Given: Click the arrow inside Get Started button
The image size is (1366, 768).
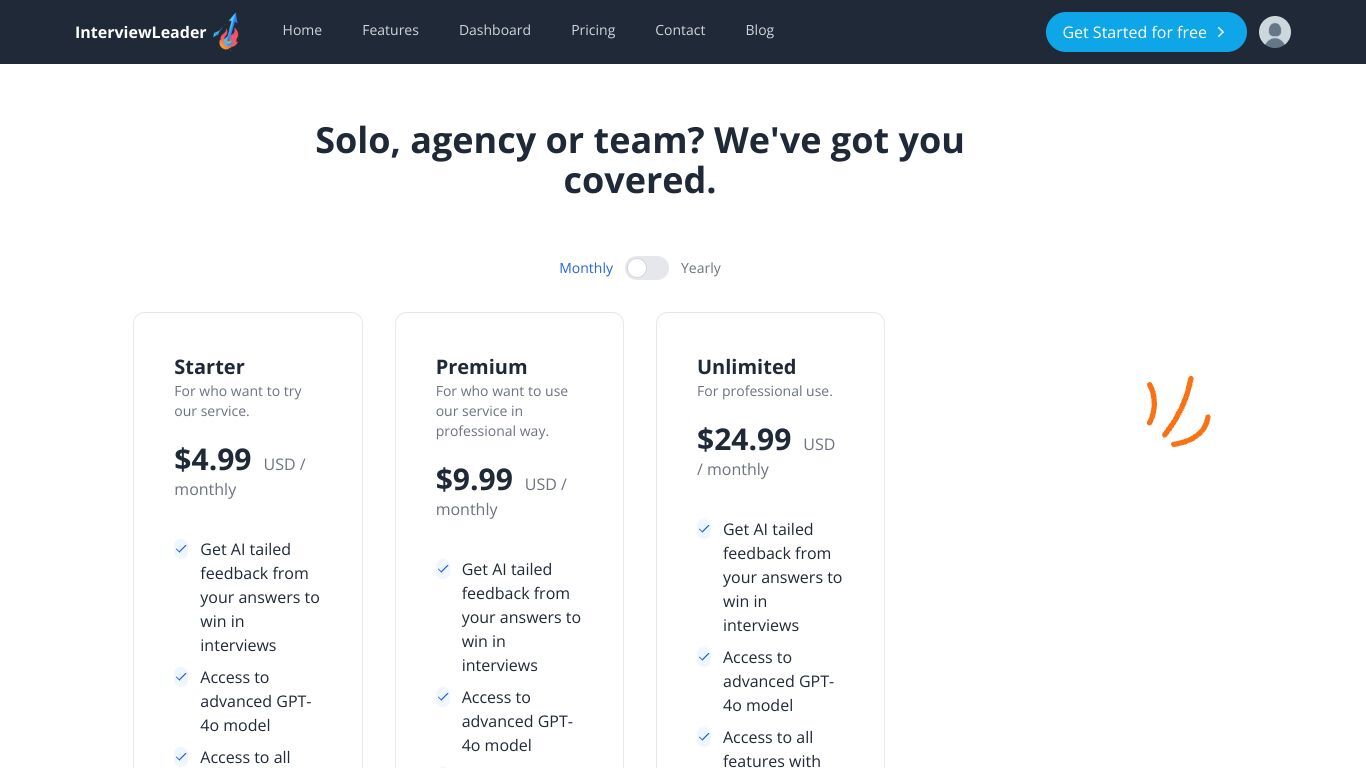Looking at the screenshot, I should coord(1221,32).
